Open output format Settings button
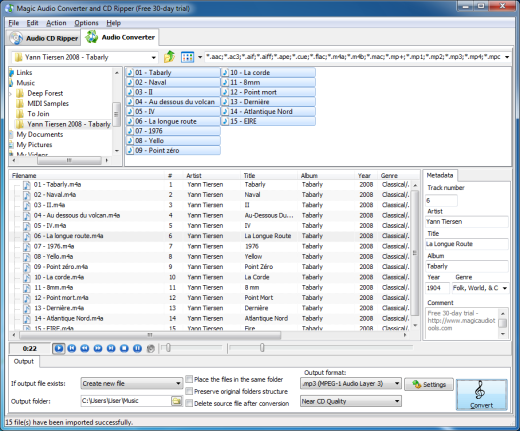The width and height of the screenshot is (520, 431). pos(429,385)
